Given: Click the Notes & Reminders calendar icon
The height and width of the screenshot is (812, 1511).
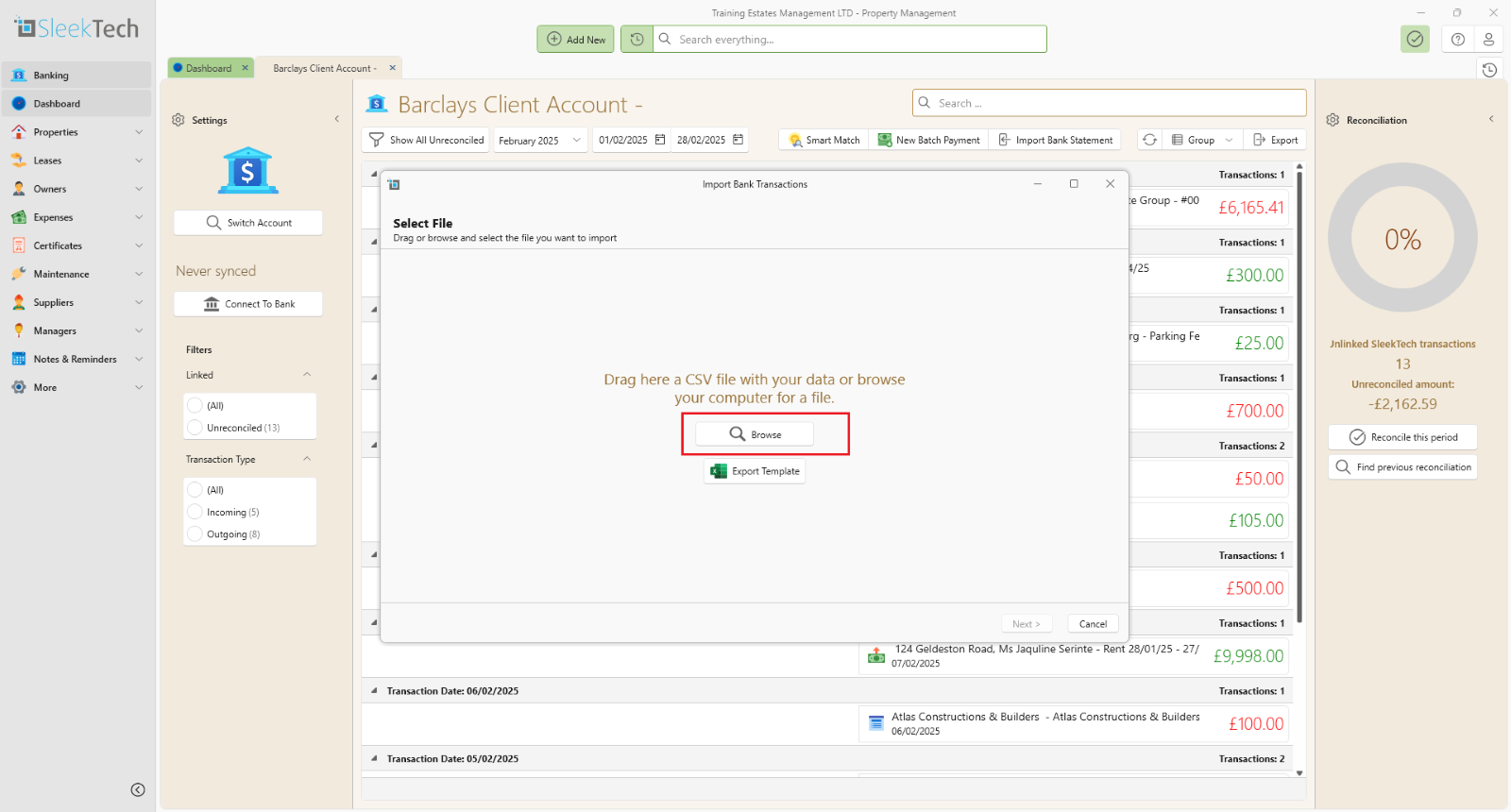Looking at the screenshot, I should pyautogui.click(x=19, y=359).
